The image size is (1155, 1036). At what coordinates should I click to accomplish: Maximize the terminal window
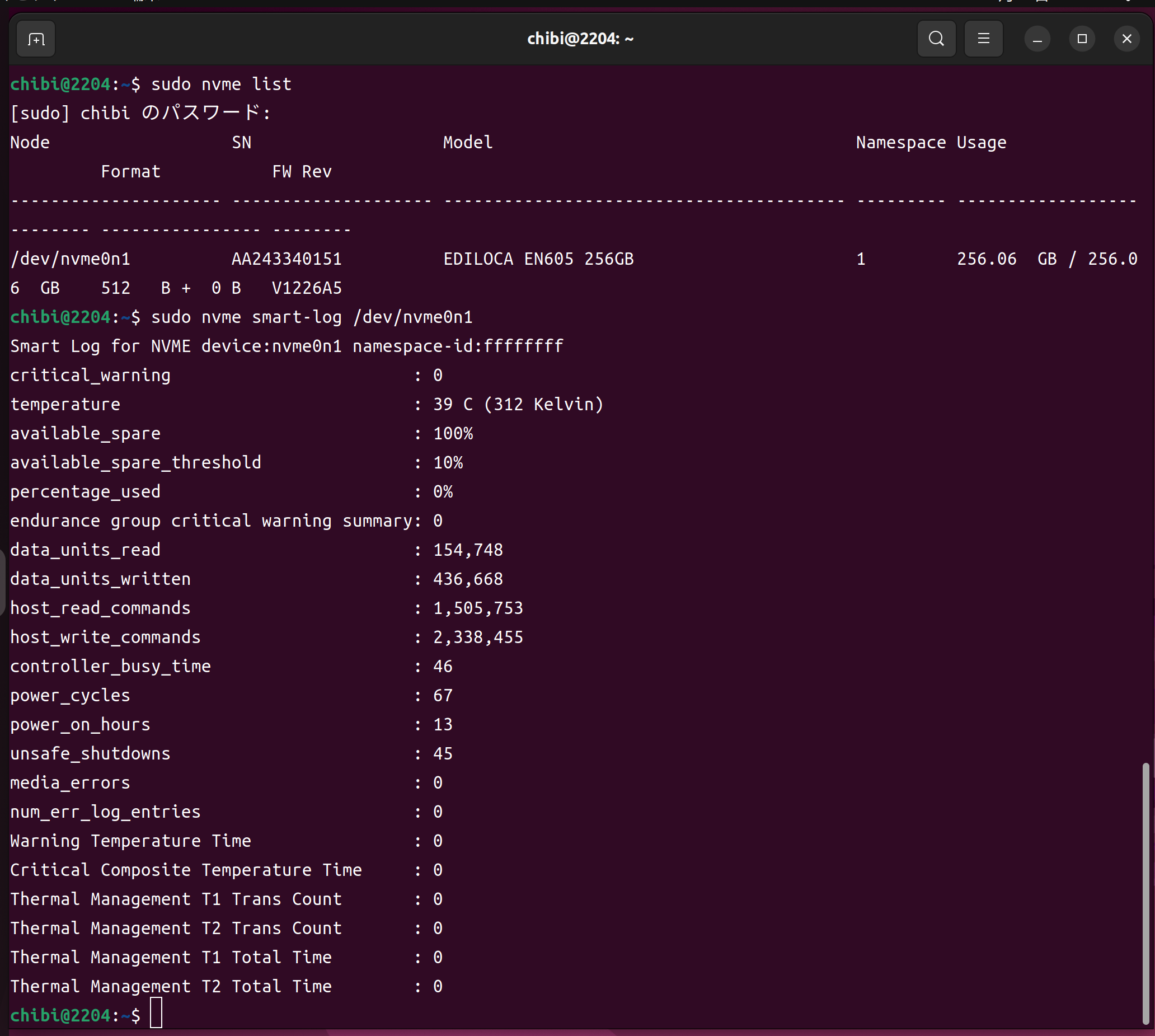coord(1082,39)
